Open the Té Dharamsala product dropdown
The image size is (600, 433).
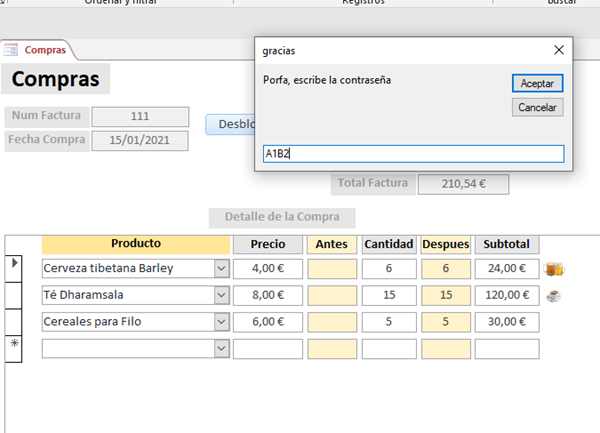(221, 295)
